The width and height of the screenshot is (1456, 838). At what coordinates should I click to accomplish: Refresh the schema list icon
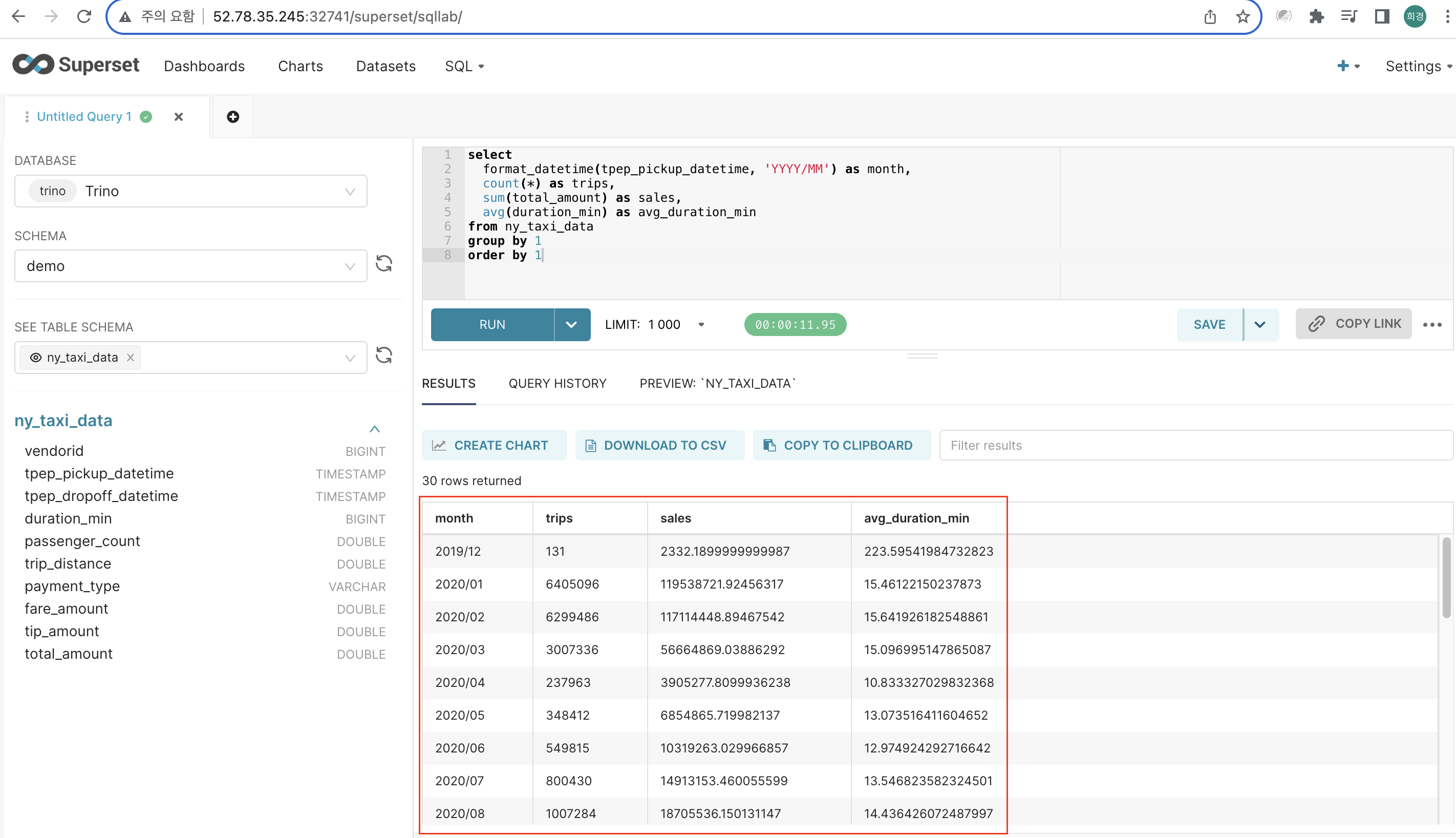(x=383, y=264)
